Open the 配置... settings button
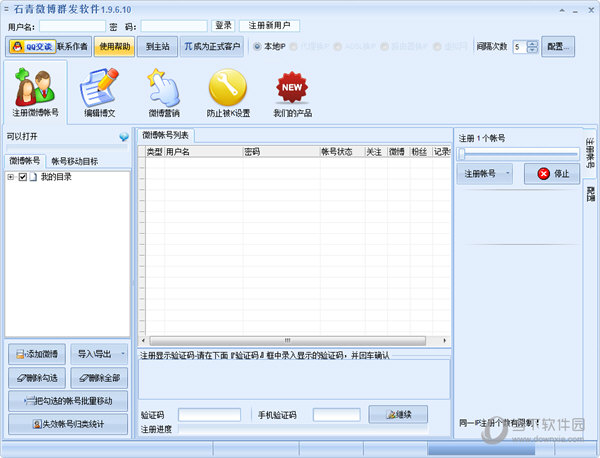Image resolution: width=600 pixels, height=458 pixels. [558, 47]
